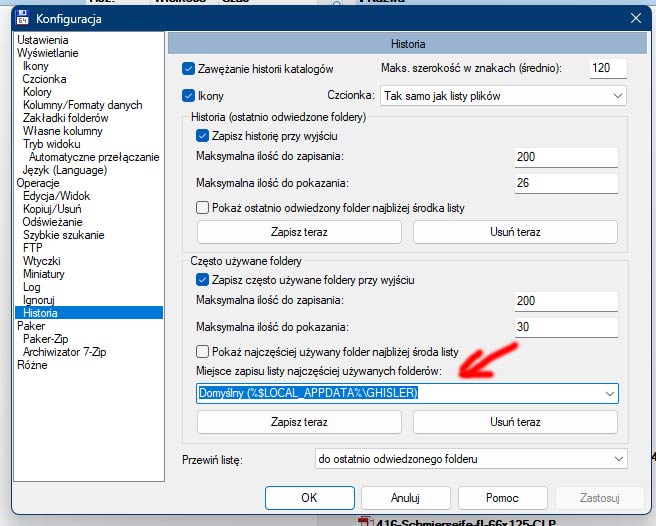Image resolution: width=656 pixels, height=526 pixels.
Task: Open the Przewiń listę dropdown
Action: pyautogui.click(x=471, y=459)
